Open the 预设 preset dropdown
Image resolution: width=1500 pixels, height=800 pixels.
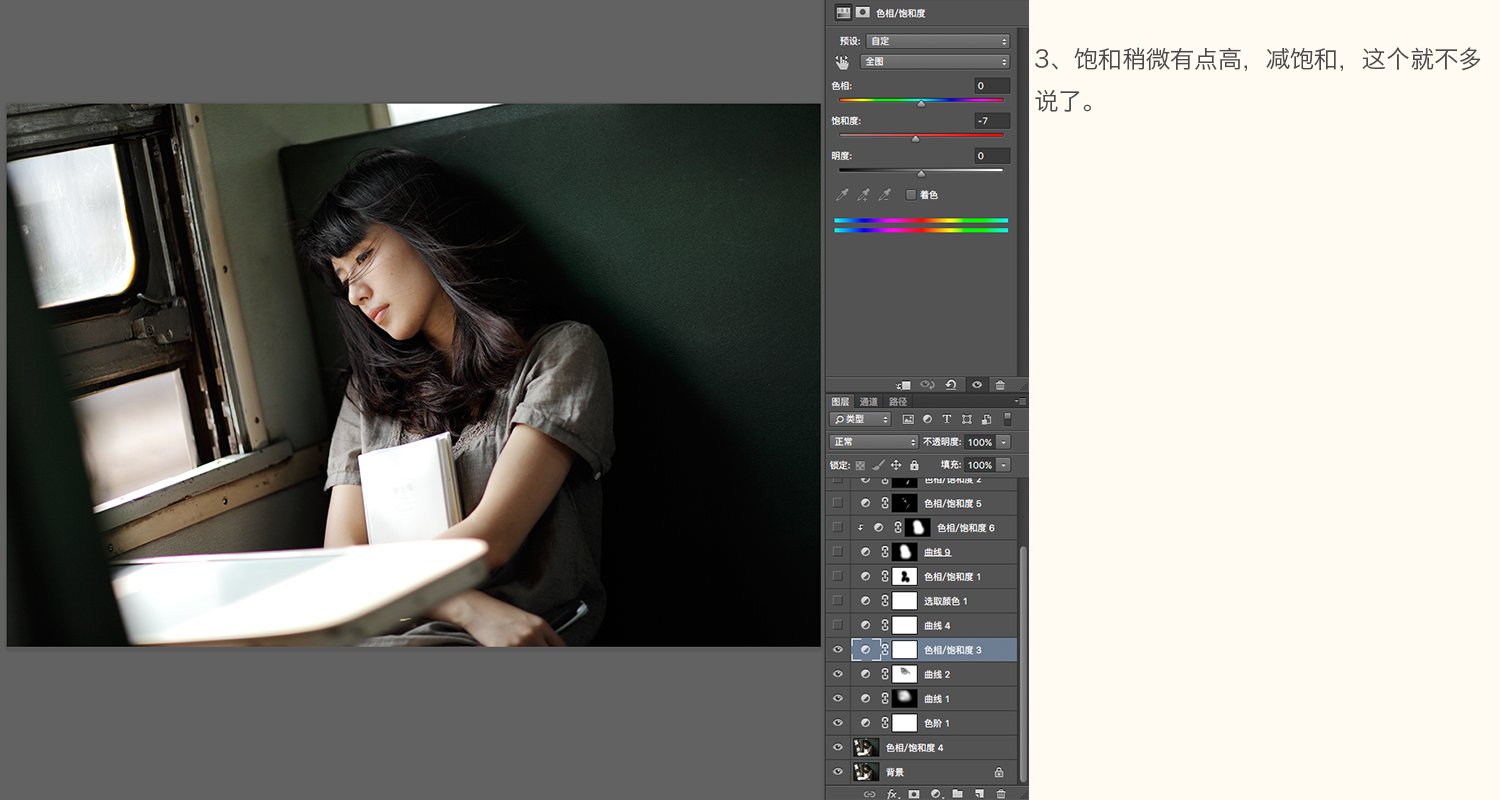click(x=938, y=41)
